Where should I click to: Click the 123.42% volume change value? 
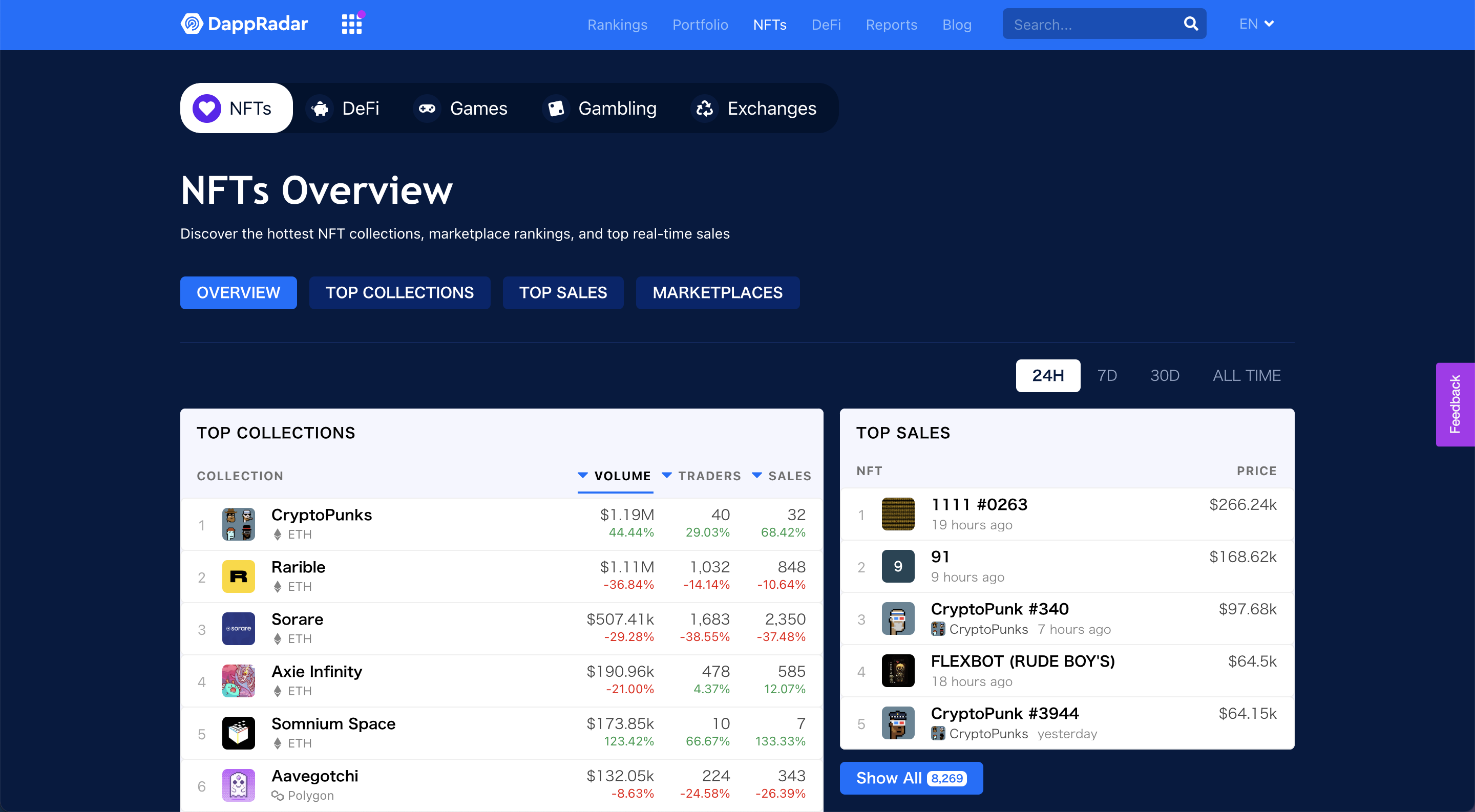coord(629,741)
